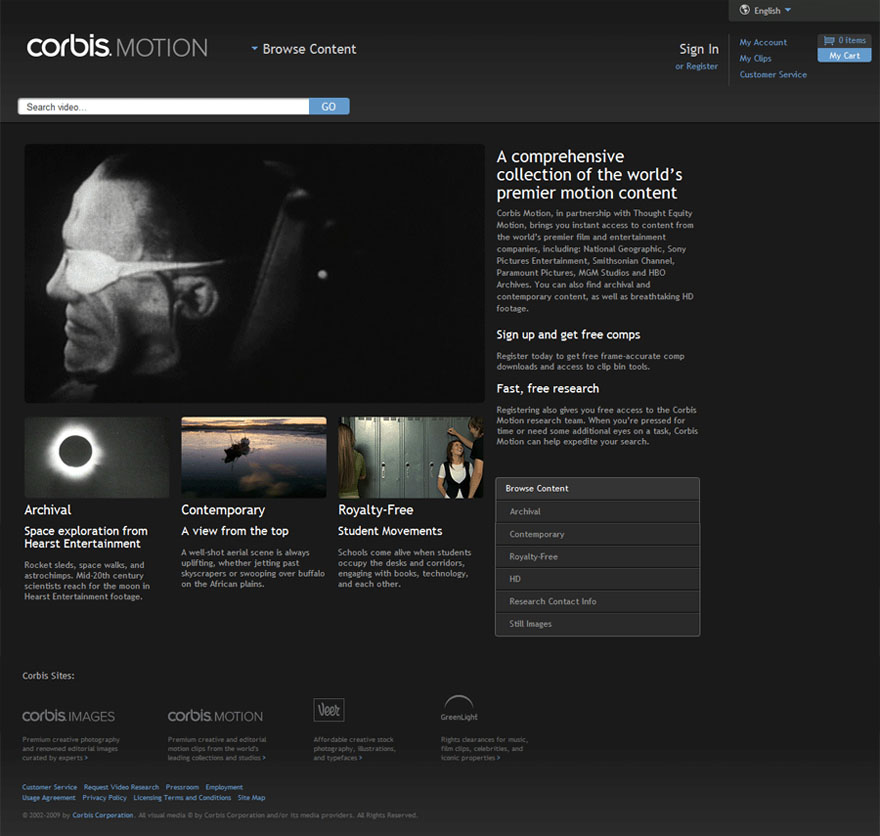This screenshot has height=836, width=880.
Task: Focus the Search video input field
Action: pos(163,107)
